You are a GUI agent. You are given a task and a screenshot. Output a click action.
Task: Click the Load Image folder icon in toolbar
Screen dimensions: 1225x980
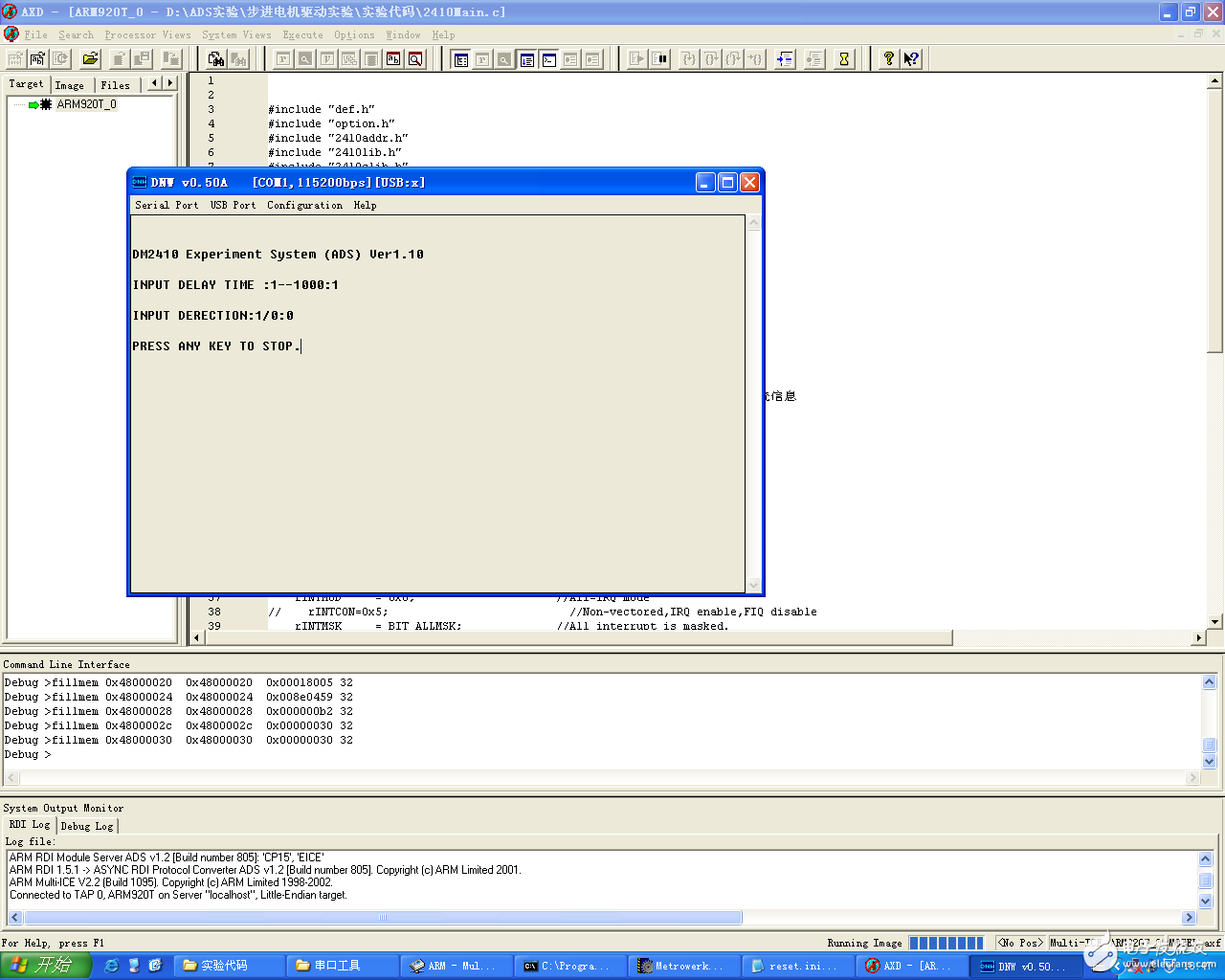[x=90, y=59]
